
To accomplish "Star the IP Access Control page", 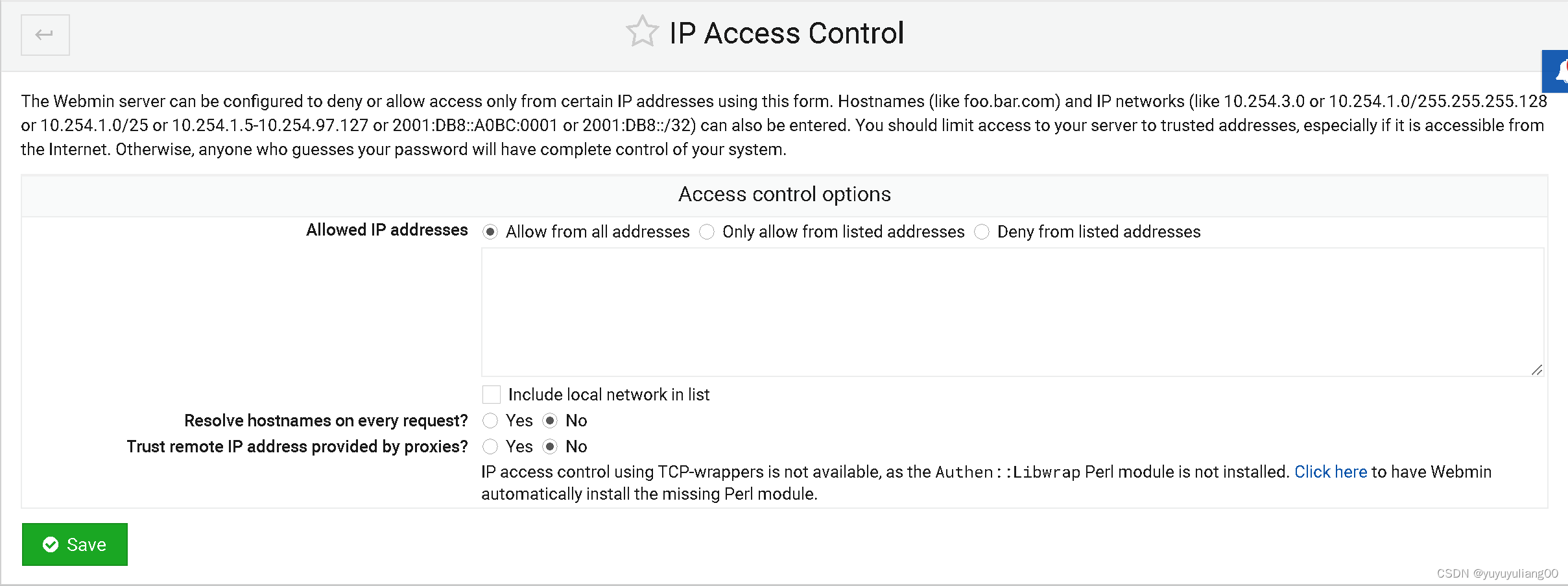I will [641, 30].
